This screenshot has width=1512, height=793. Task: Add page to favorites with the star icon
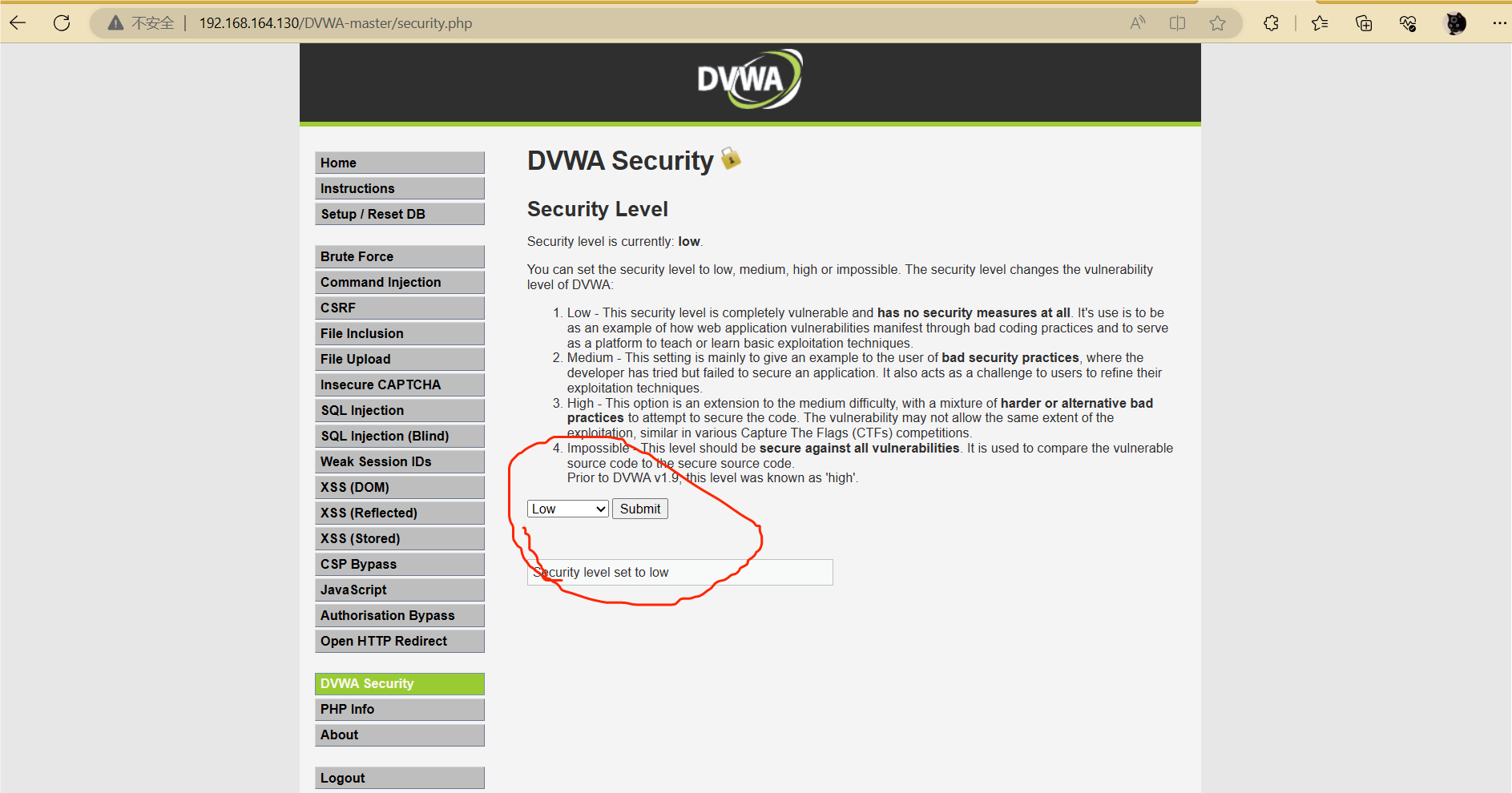click(1218, 23)
